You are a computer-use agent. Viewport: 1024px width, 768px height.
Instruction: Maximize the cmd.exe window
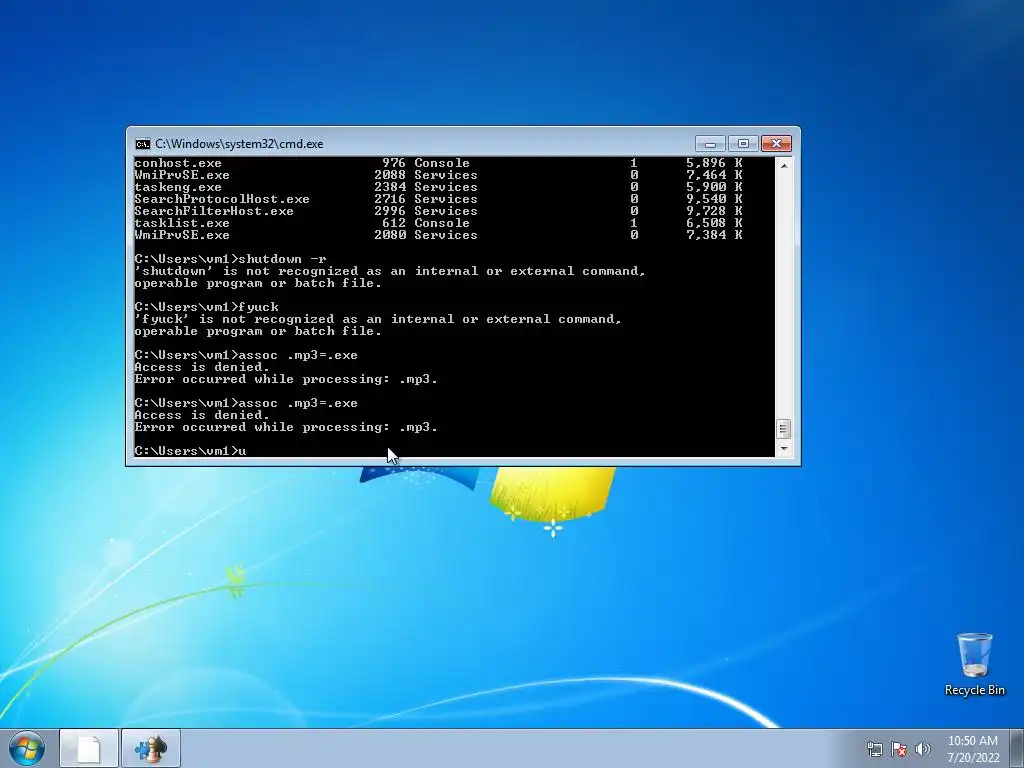(743, 144)
